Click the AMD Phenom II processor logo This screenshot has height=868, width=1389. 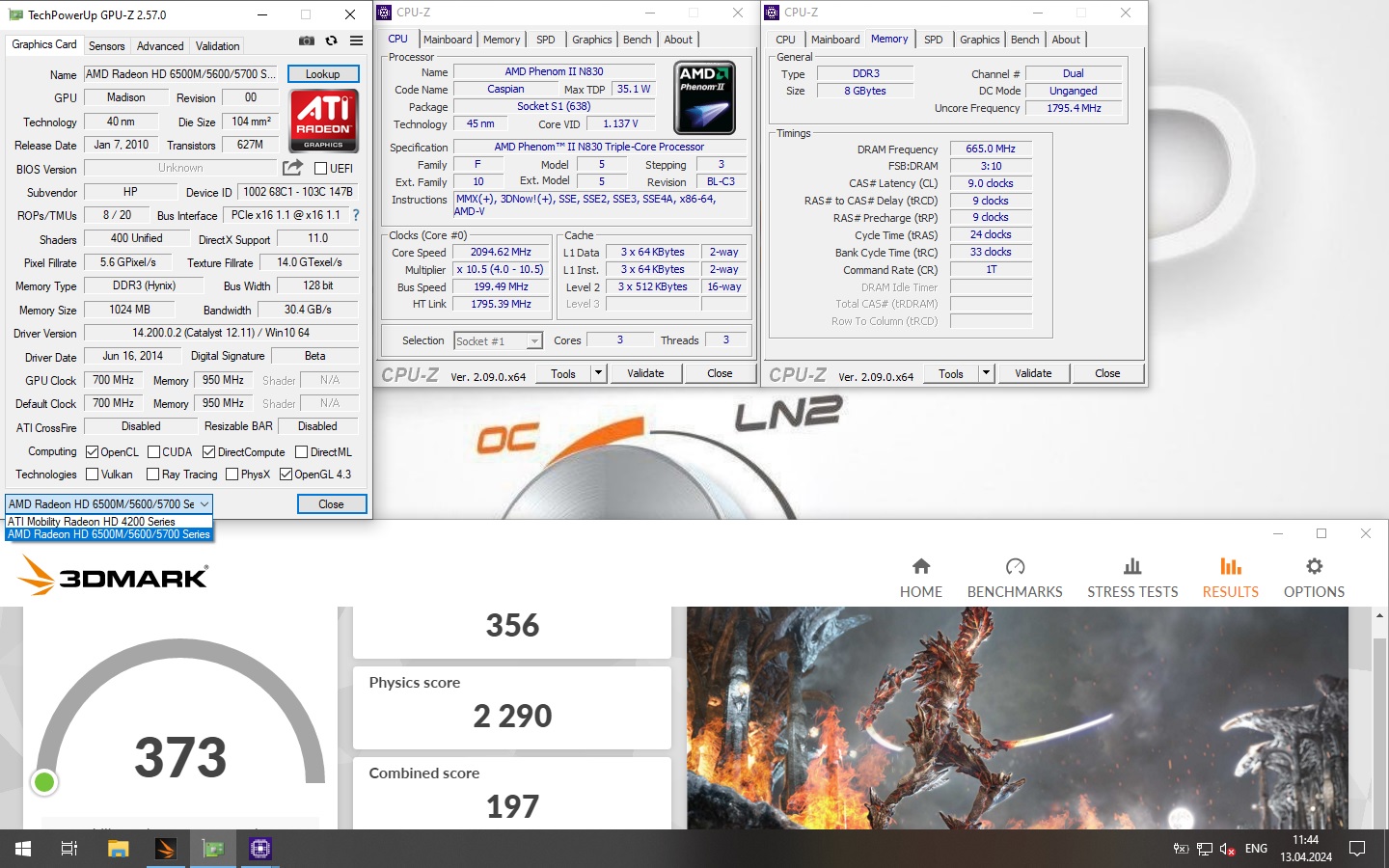(706, 97)
